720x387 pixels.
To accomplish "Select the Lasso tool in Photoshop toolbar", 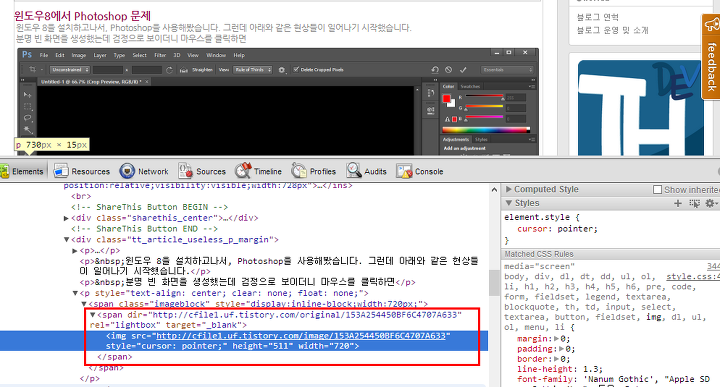I will pos(28,118).
